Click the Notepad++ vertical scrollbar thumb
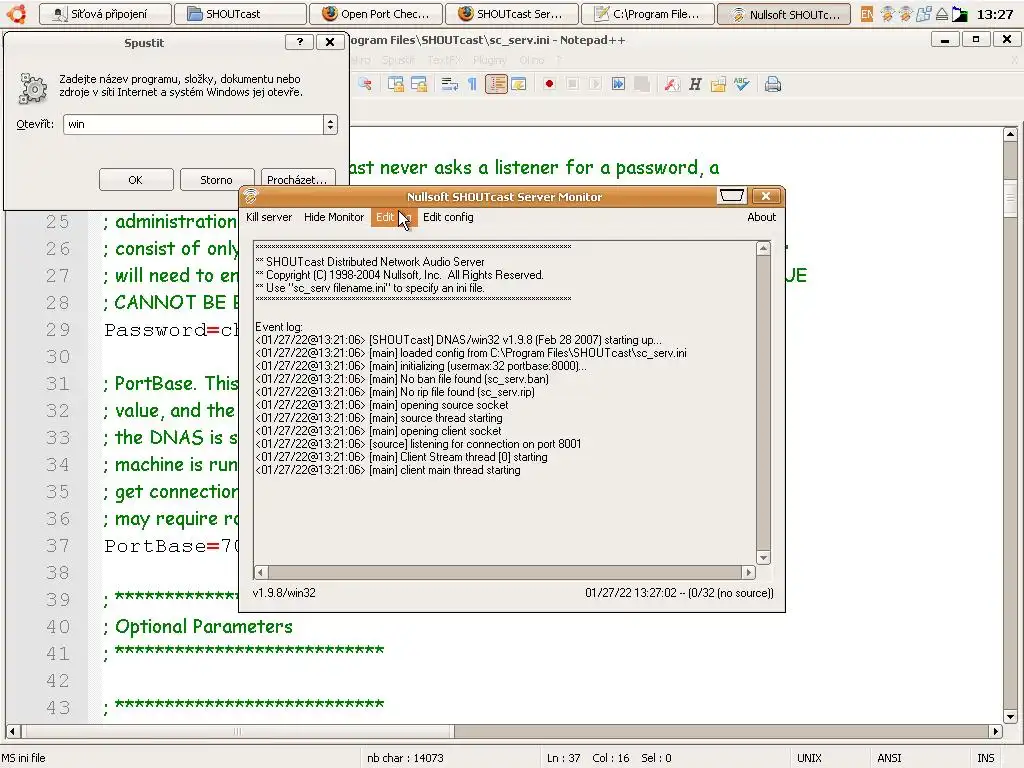 click(1010, 197)
